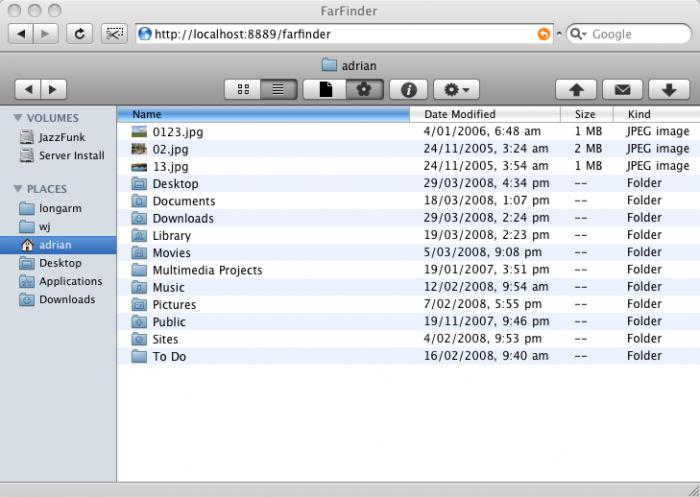This screenshot has height=497, width=700.
Task: Sort by Kind column header
Action: (x=639, y=114)
